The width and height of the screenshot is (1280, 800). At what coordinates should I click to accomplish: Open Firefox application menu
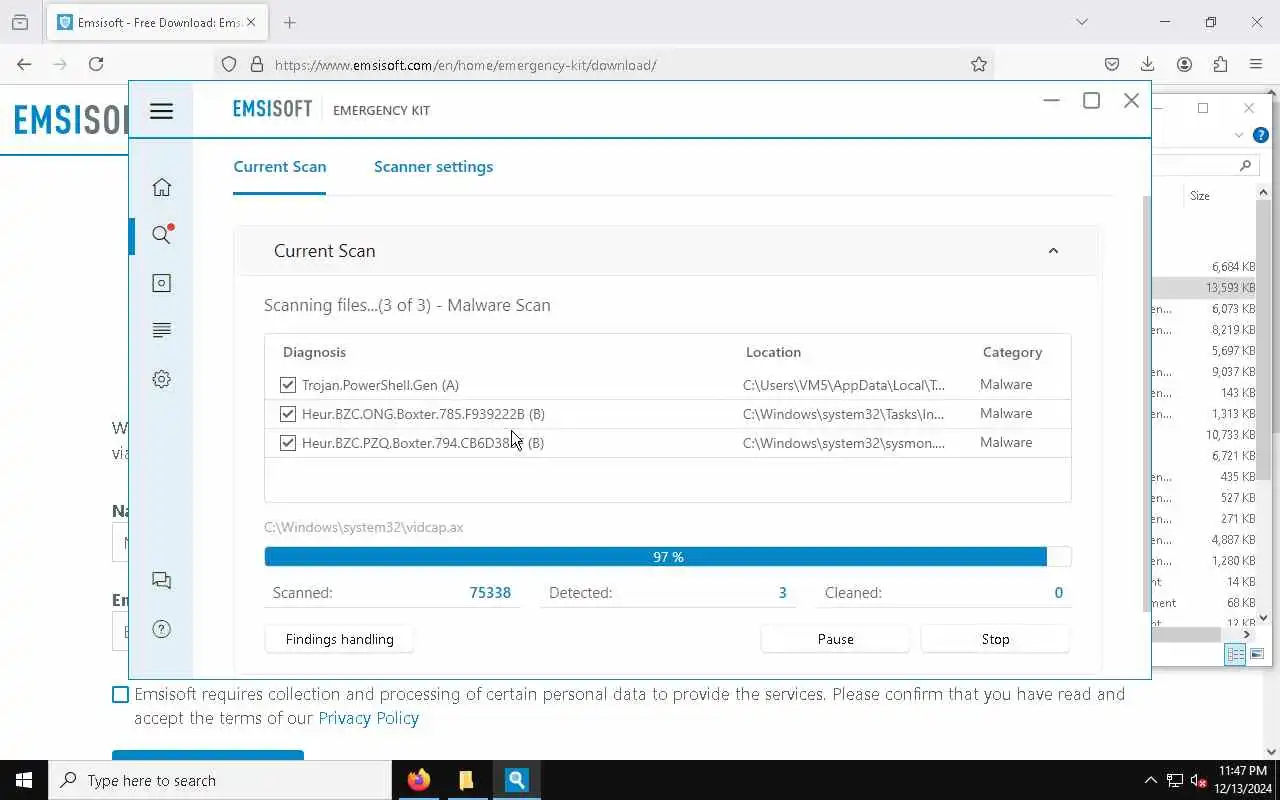(1256, 64)
